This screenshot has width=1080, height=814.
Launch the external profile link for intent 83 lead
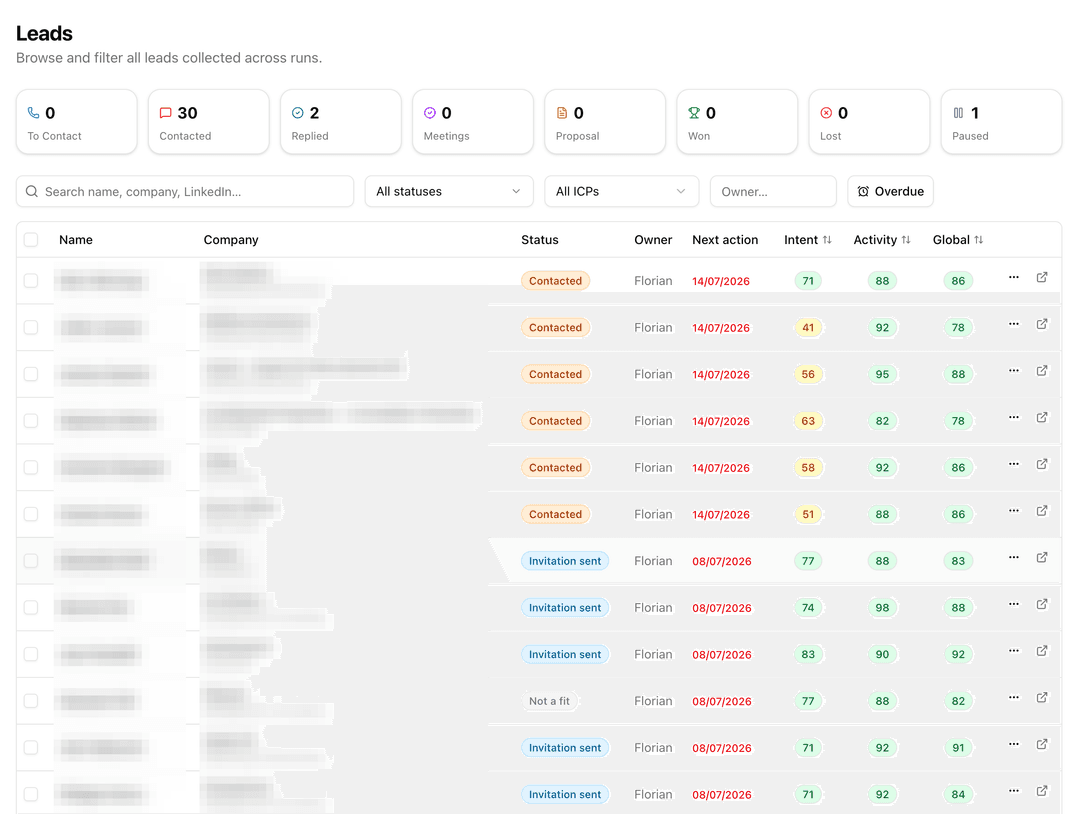(1042, 651)
